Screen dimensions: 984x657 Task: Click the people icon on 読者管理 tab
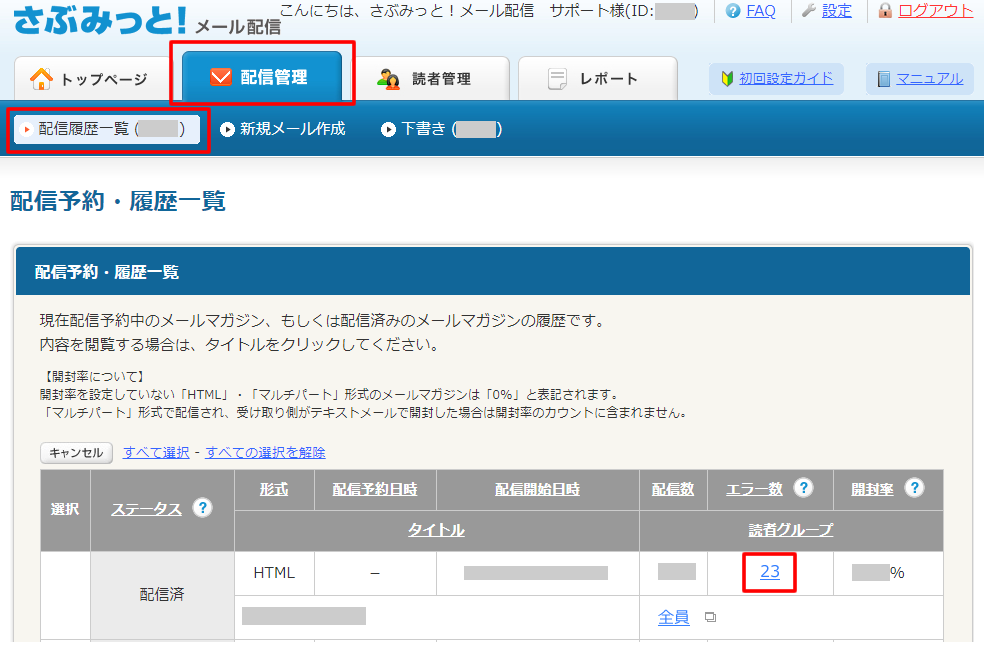click(388, 79)
